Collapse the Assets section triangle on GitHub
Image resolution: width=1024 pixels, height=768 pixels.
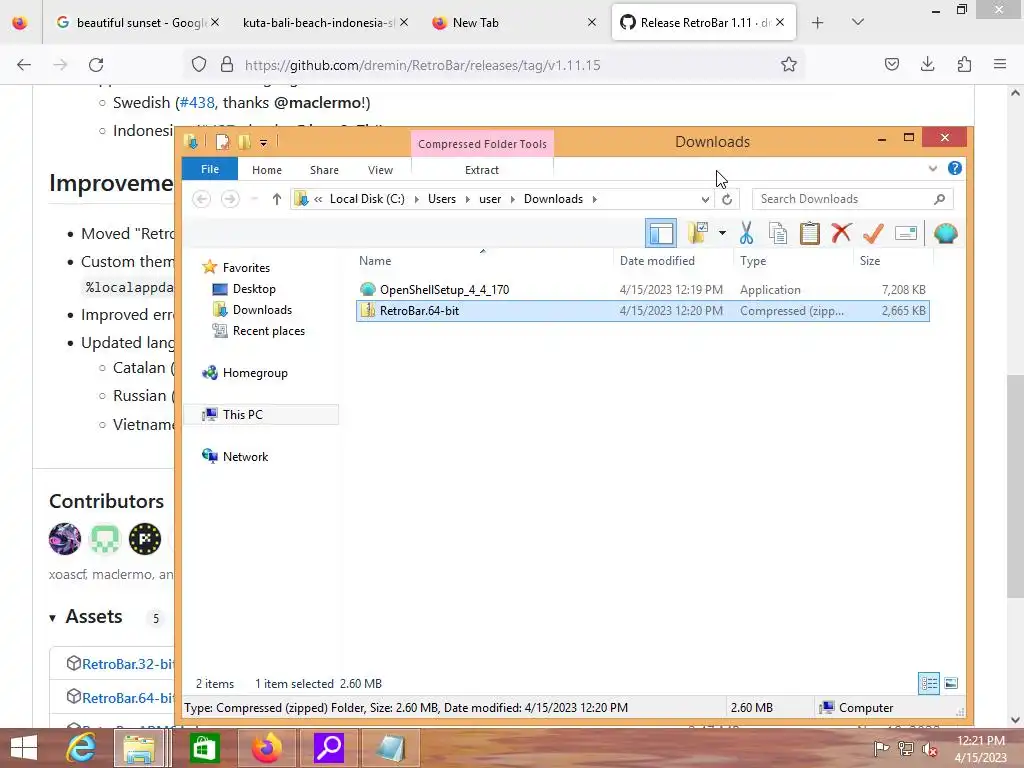coord(52,618)
